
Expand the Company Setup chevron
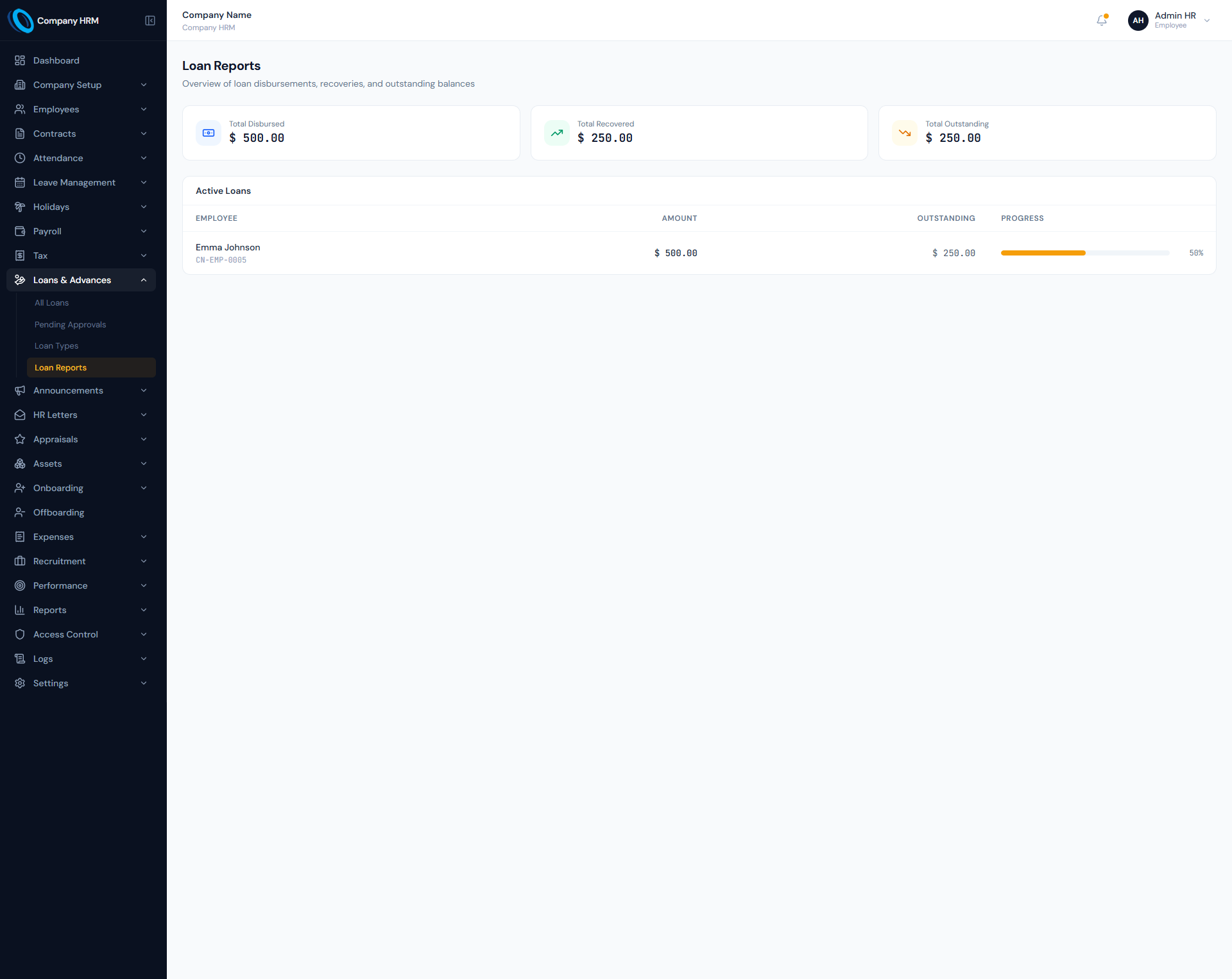pyautogui.click(x=144, y=85)
